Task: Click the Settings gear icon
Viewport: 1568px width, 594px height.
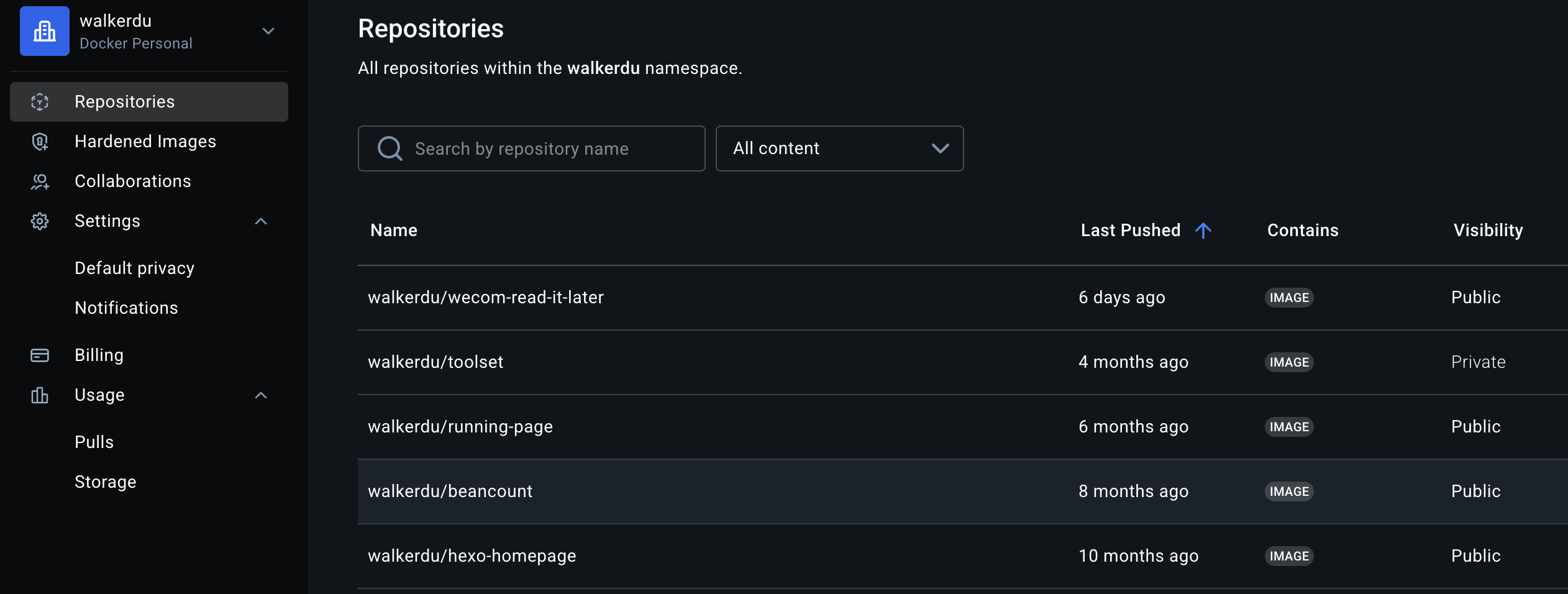Action: [x=40, y=221]
